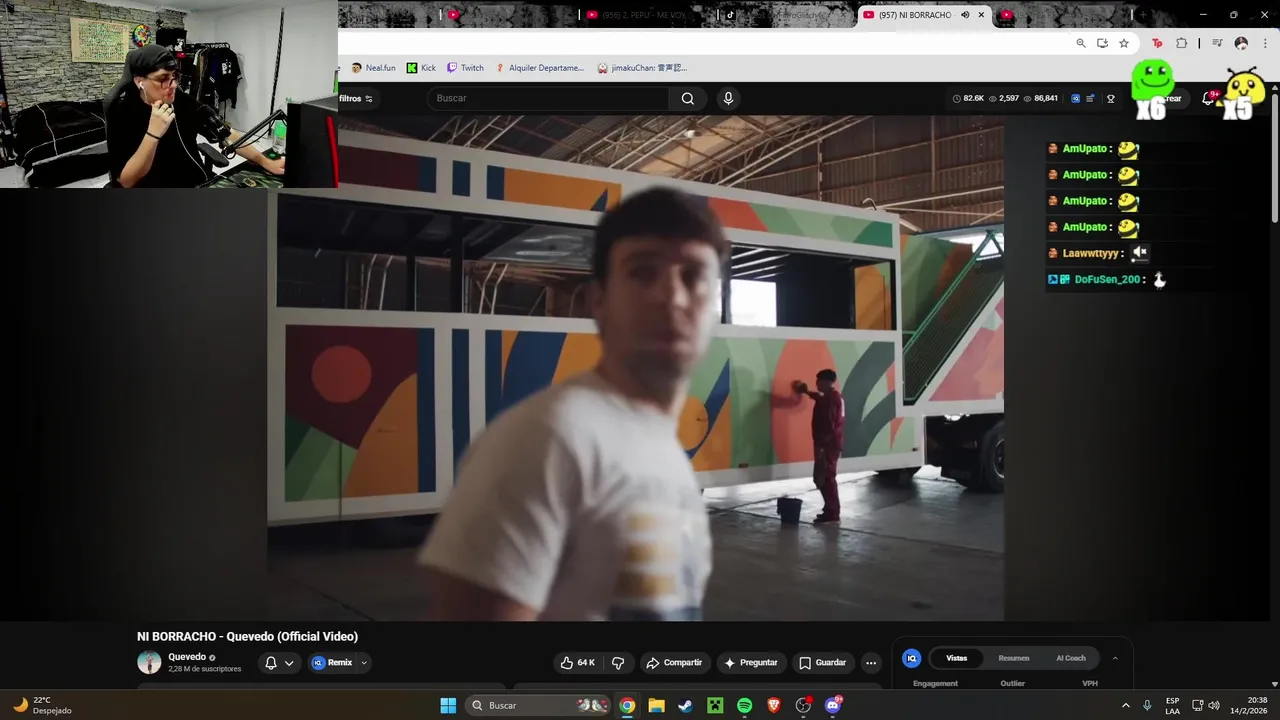This screenshot has width=1280, height=720.
Task: Open File Explorer from the taskbar
Action: point(656,705)
